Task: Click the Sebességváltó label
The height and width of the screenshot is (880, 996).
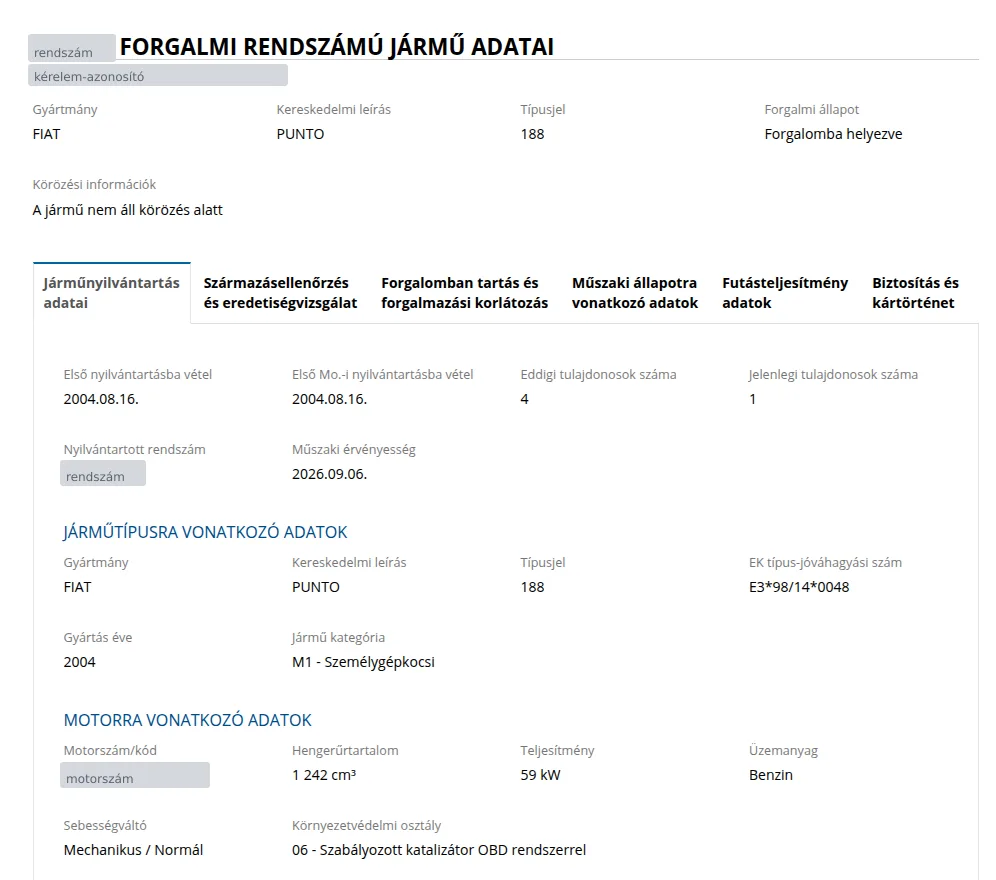Action: point(105,825)
